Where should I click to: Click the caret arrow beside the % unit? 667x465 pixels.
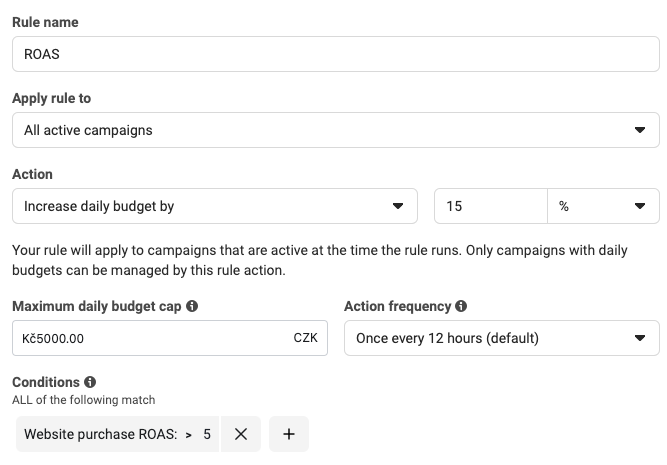tap(640, 206)
